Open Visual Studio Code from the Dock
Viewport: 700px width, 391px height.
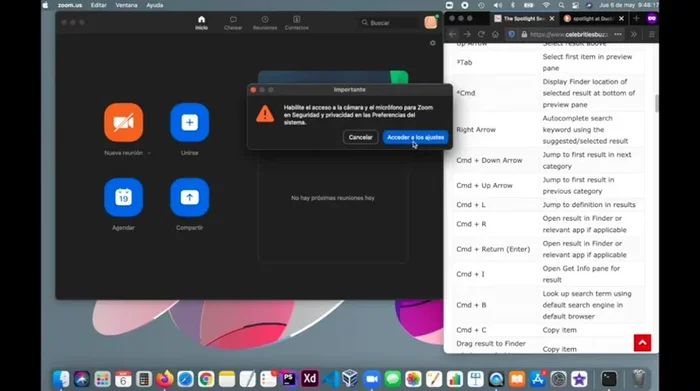click(330, 379)
